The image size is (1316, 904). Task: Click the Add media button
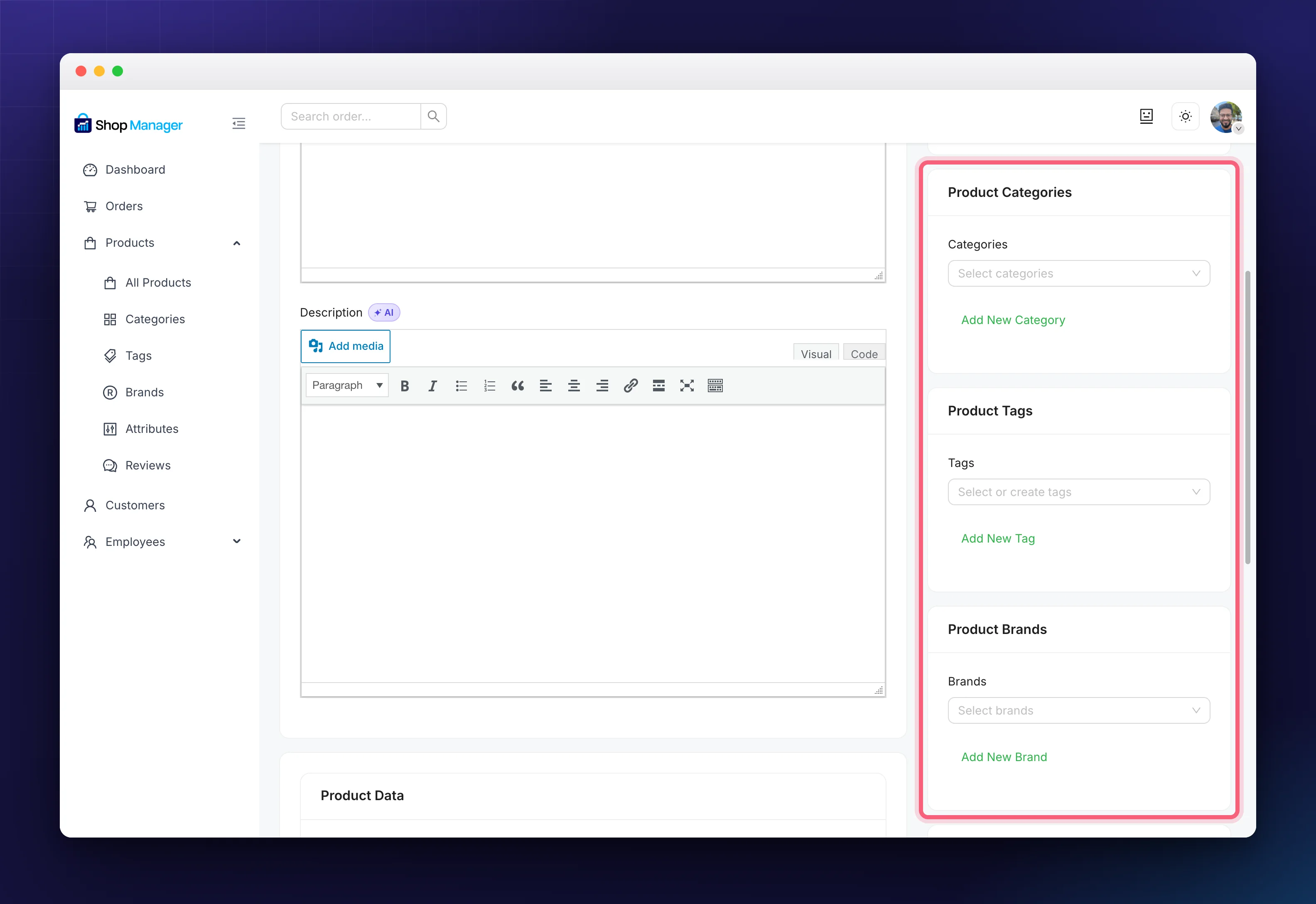pyautogui.click(x=346, y=346)
